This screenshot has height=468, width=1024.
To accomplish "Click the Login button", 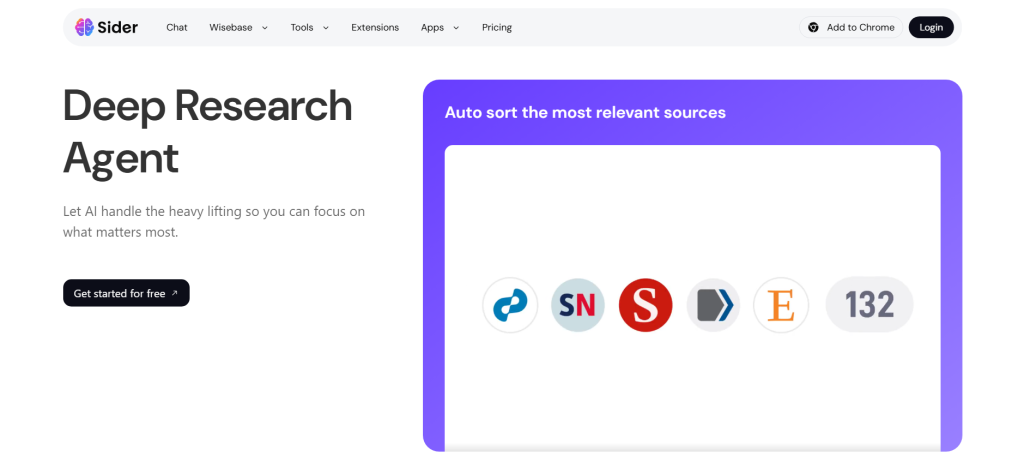I will 931,27.
